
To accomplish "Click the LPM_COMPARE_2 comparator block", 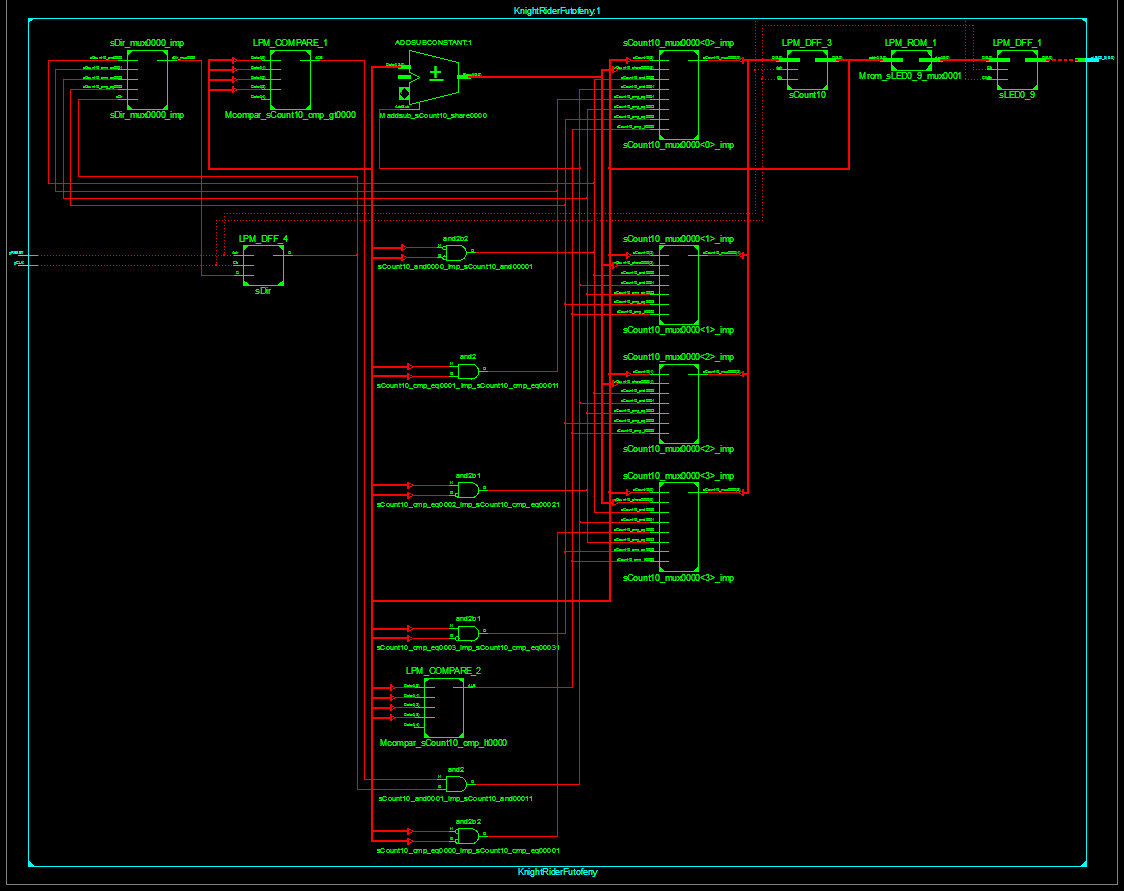I will (x=444, y=707).
